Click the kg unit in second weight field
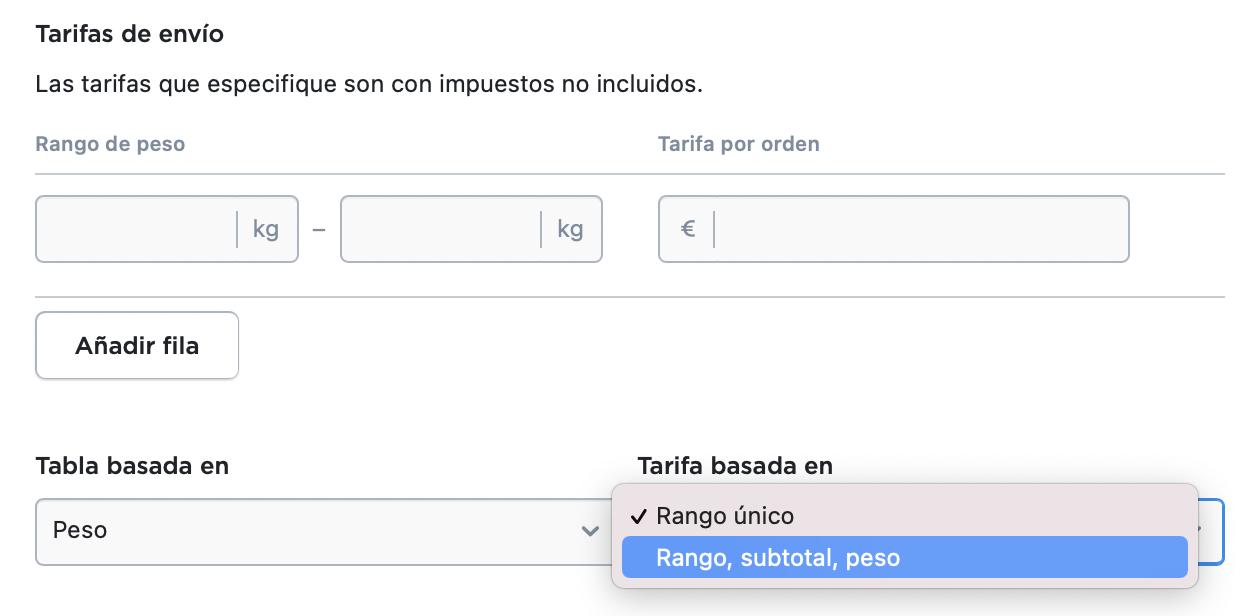1256x616 pixels. [570, 229]
